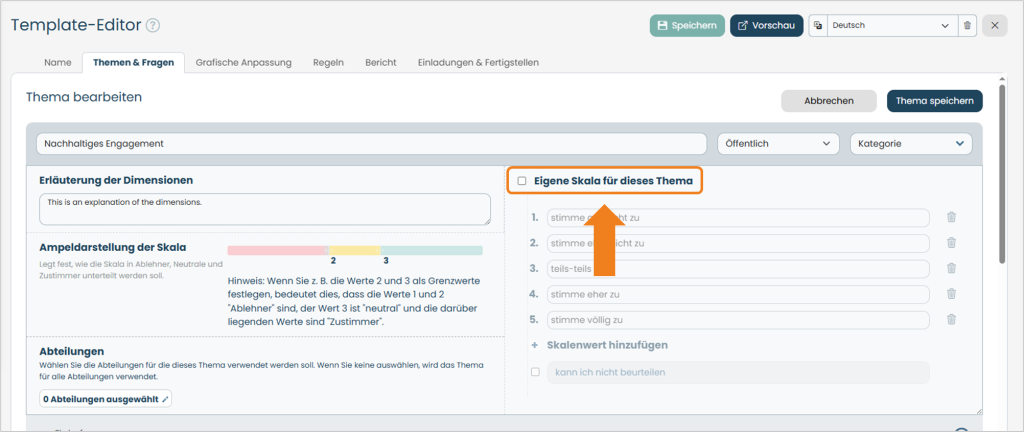Viewport: 1024px width, 432px height.
Task: Open the Vorschau preview
Action: click(x=767, y=25)
